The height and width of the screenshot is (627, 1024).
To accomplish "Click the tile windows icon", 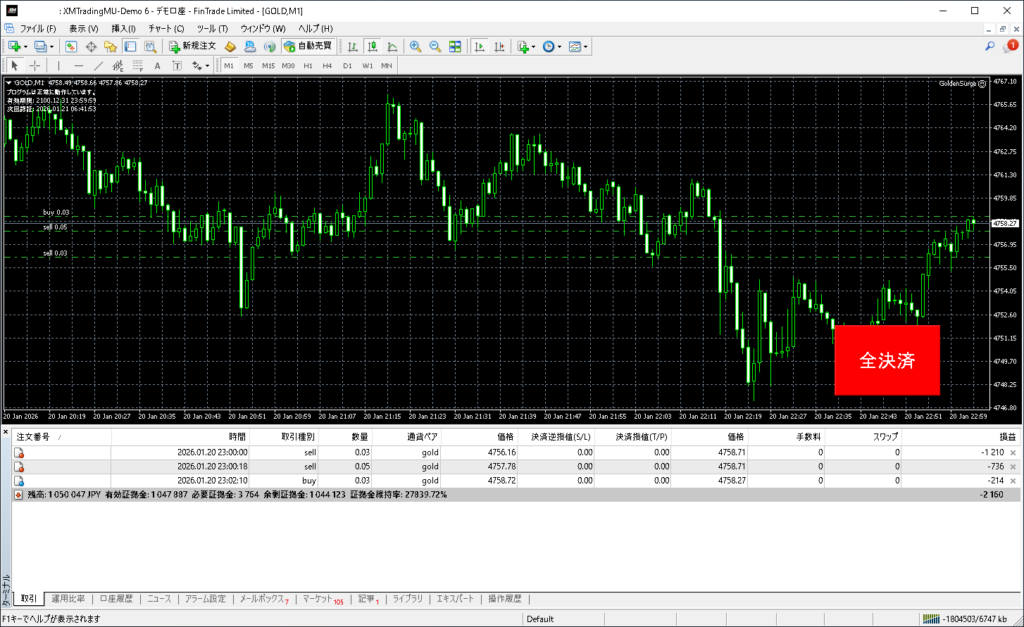I will pyautogui.click(x=455, y=46).
